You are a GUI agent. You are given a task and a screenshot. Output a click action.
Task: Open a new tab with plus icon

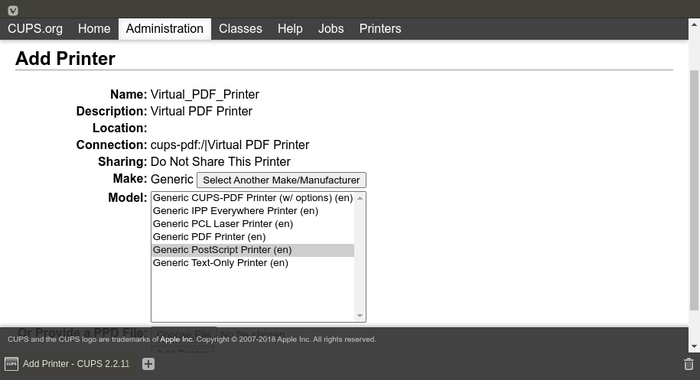coord(148,364)
